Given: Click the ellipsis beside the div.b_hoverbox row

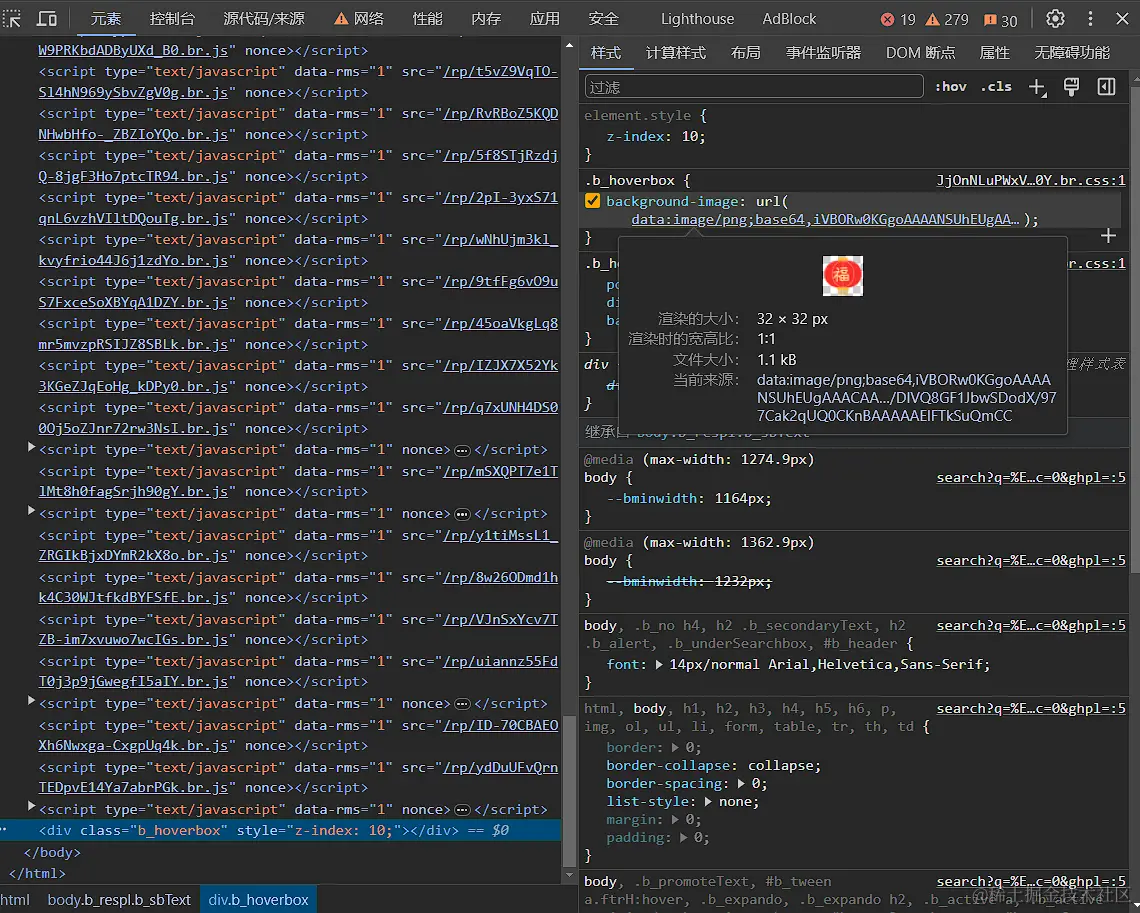Looking at the screenshot, I should coord(4,828).
